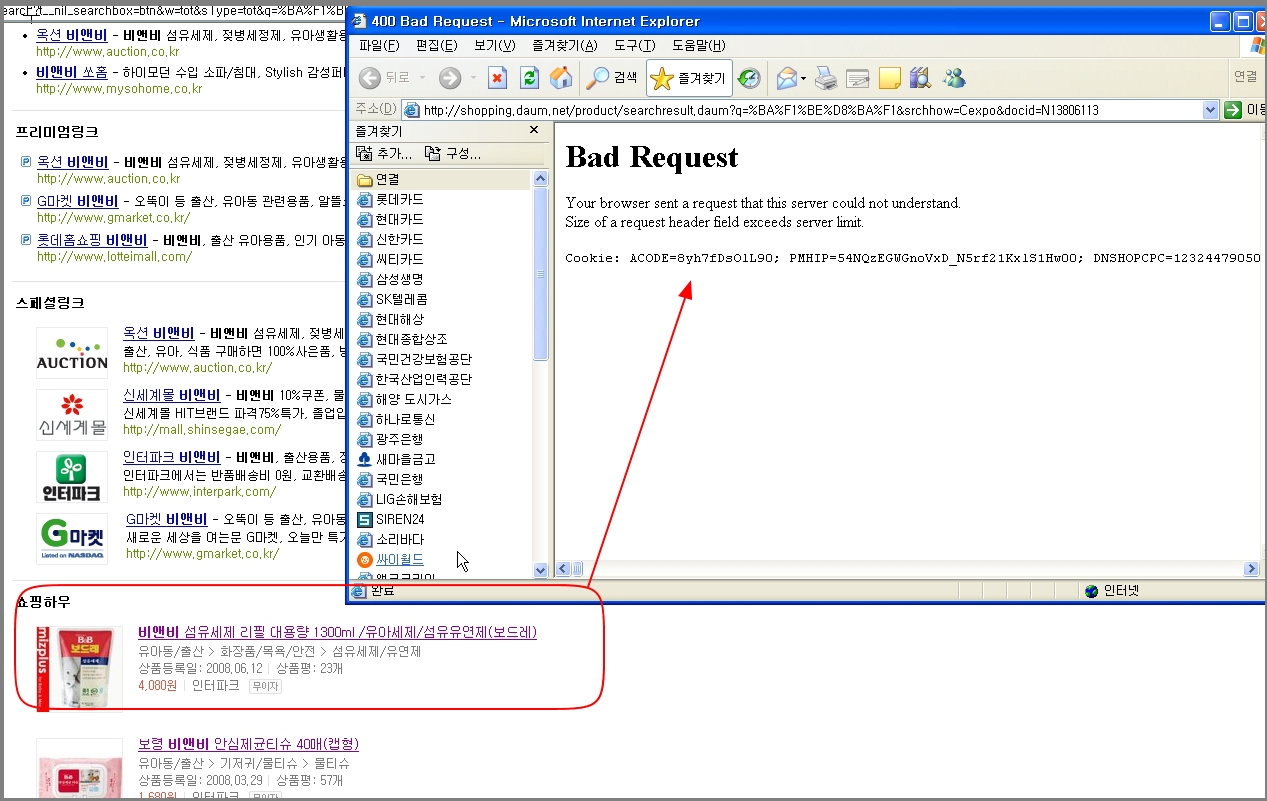Screen dimensions: 1267x801
Task: Click the Favorites list vertical scrollbar thumb
Action: tap(541, 273)
